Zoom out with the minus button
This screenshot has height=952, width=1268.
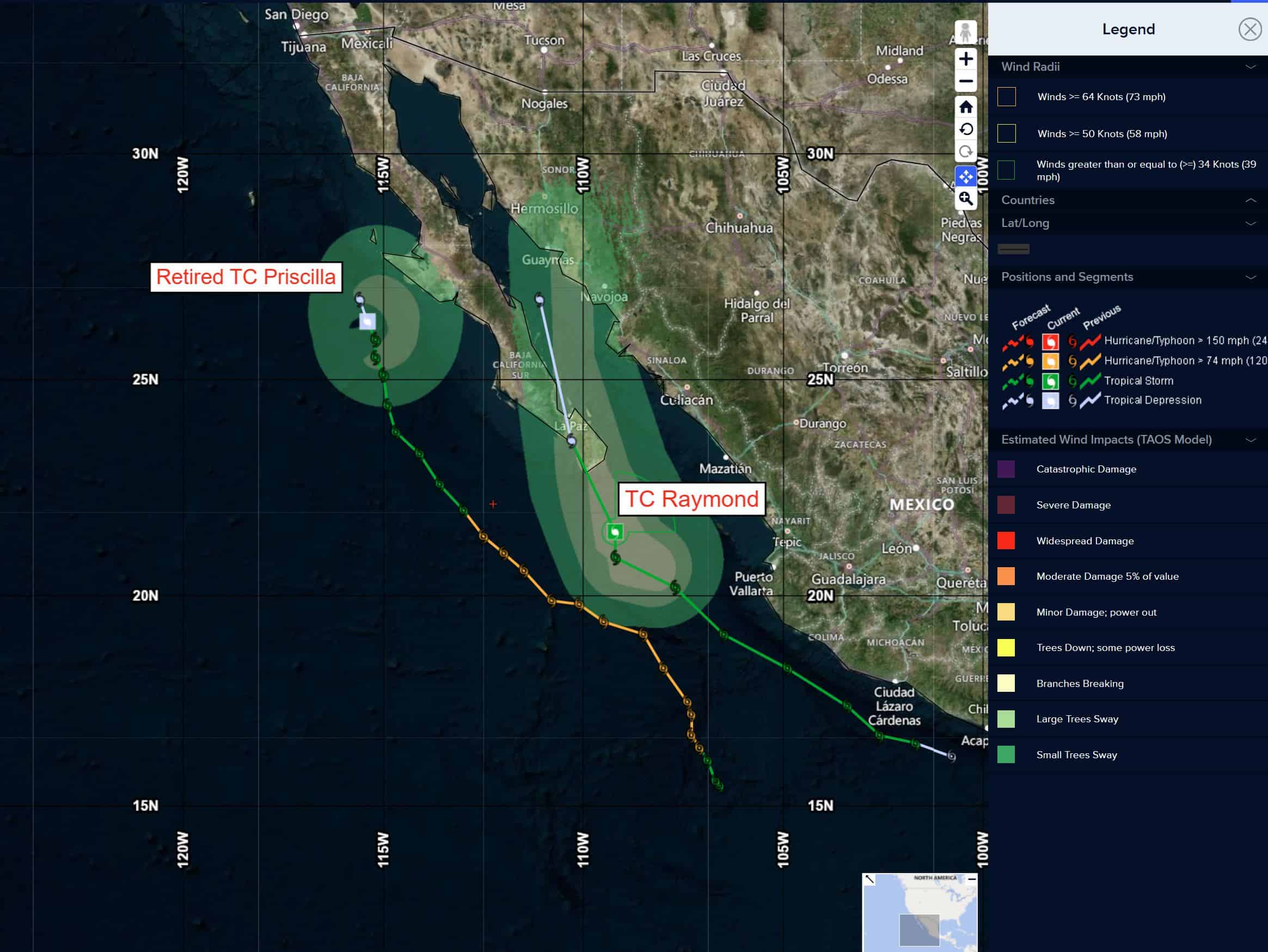pos(965,82)
